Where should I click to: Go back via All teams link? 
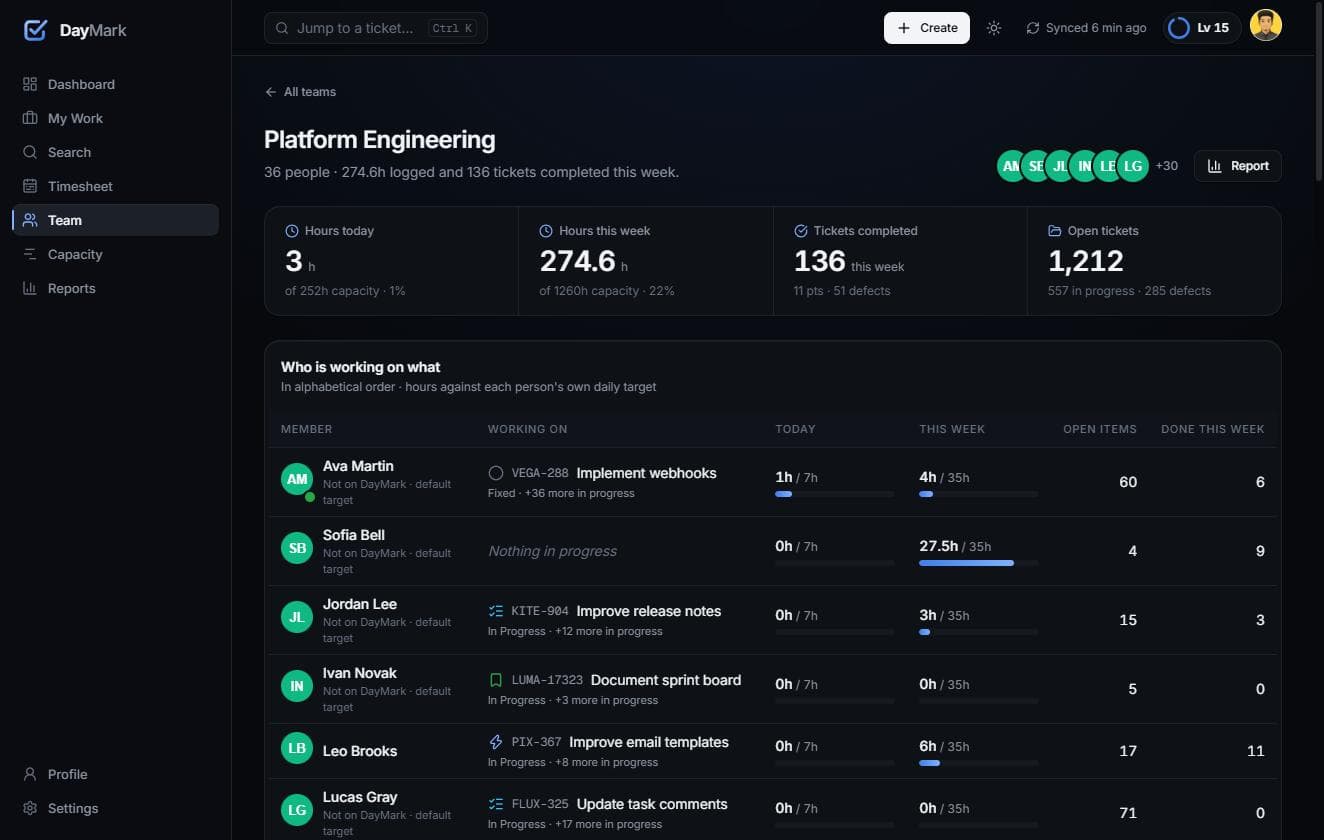tap(300, 92)
